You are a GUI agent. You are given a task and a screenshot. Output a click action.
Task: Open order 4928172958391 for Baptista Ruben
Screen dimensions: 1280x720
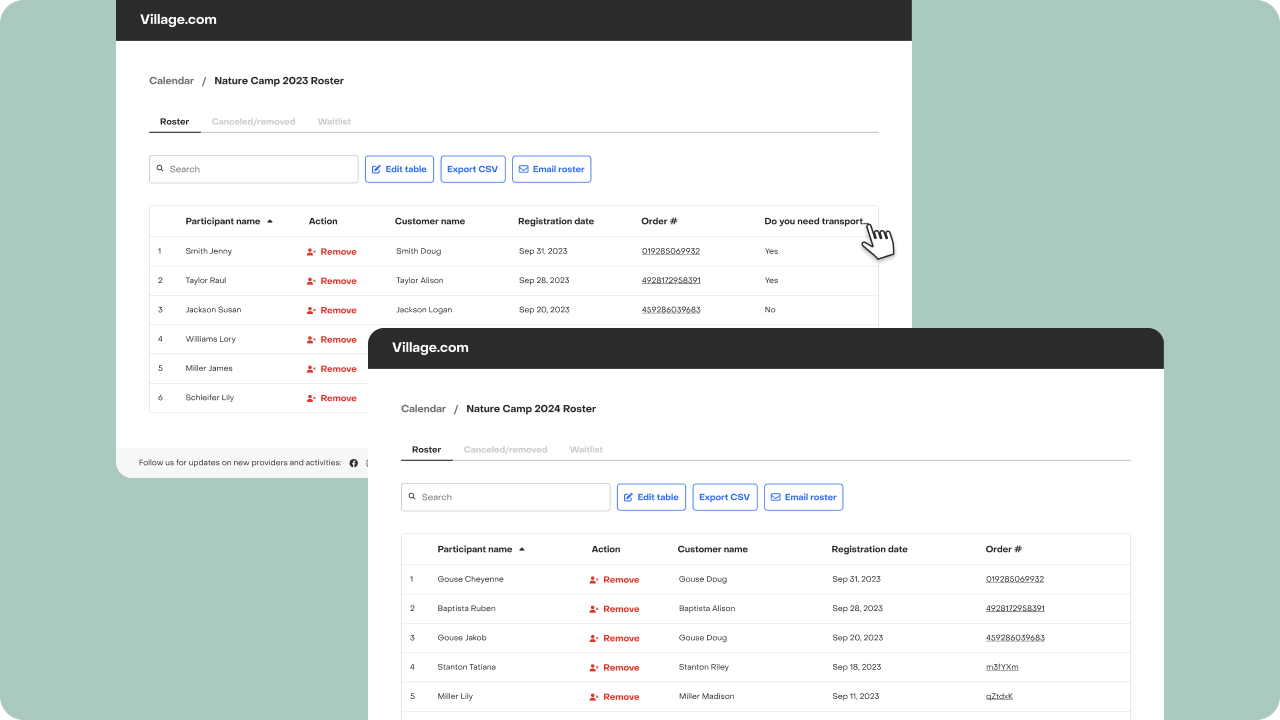(1015, 608)
